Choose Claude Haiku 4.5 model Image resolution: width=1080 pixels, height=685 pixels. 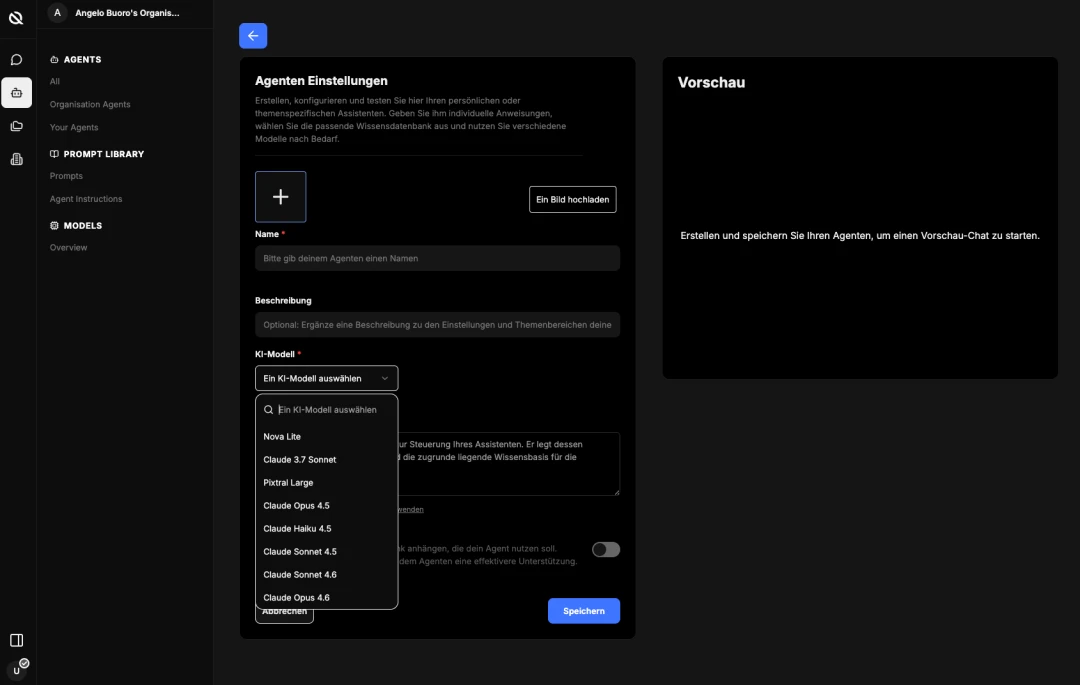(x=326, y=529)
